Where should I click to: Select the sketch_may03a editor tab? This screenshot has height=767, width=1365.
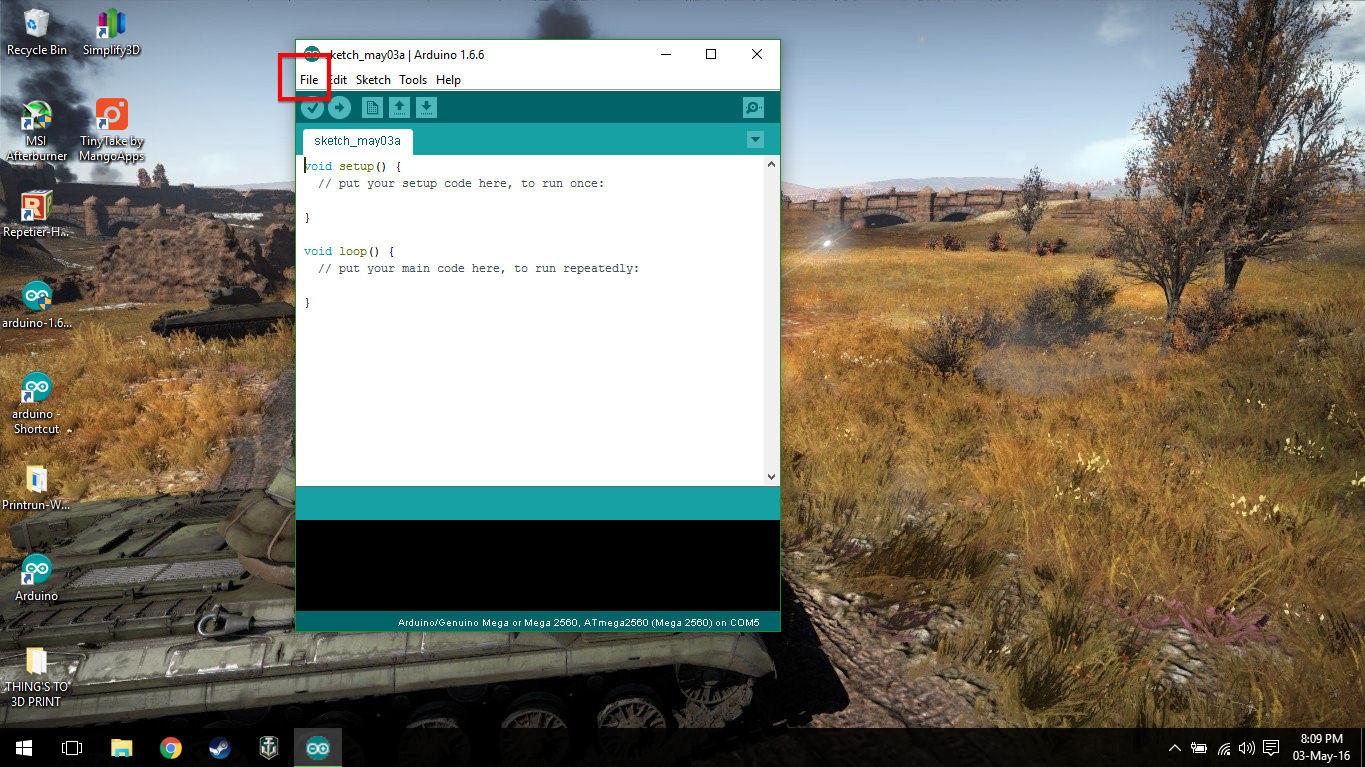point(357,141)
